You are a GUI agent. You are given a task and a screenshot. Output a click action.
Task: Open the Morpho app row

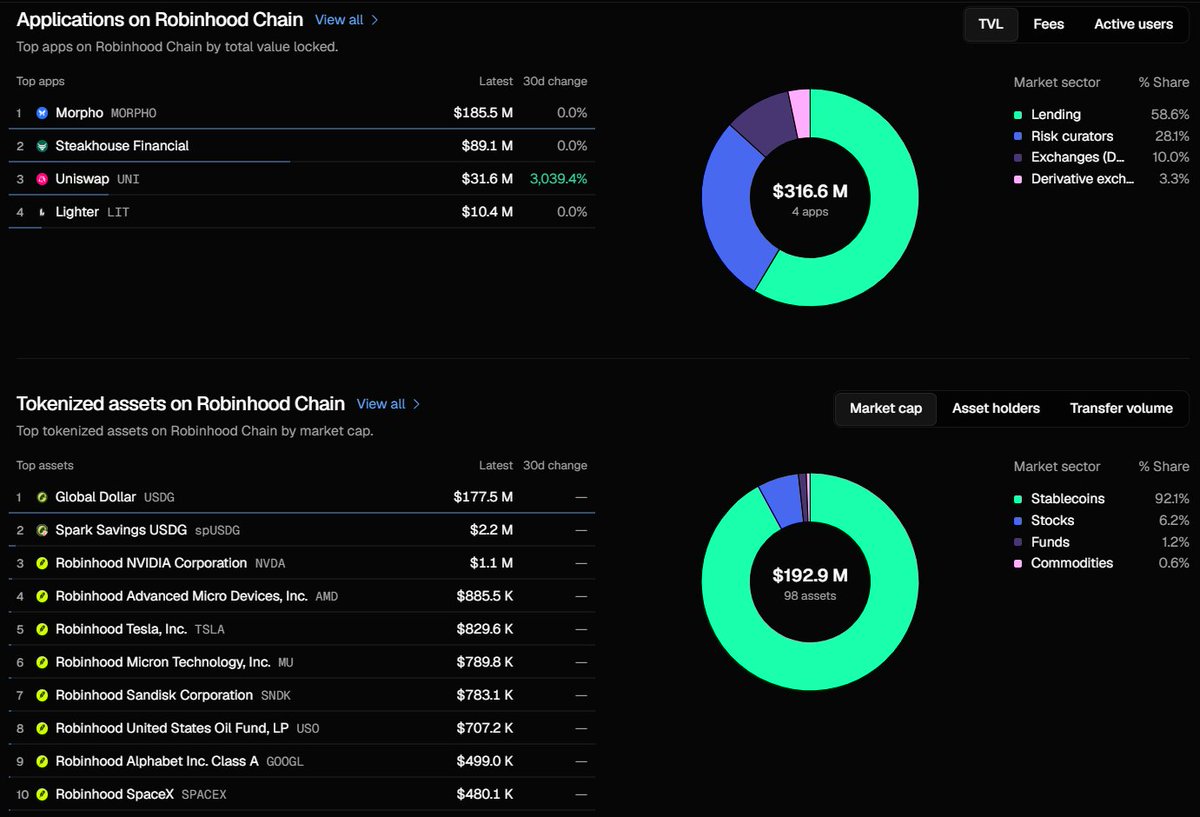pos(302,113)
